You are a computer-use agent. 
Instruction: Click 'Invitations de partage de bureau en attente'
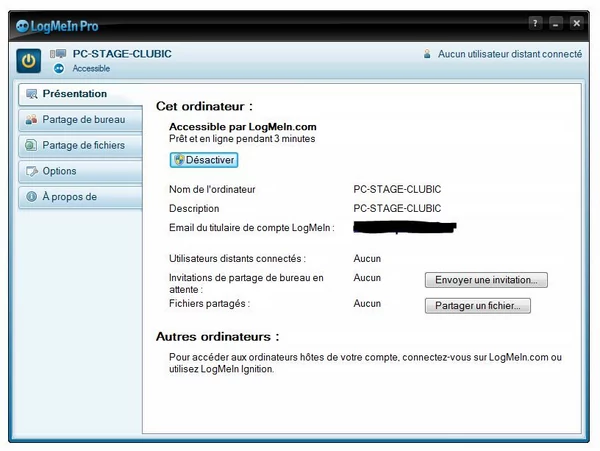246,283
